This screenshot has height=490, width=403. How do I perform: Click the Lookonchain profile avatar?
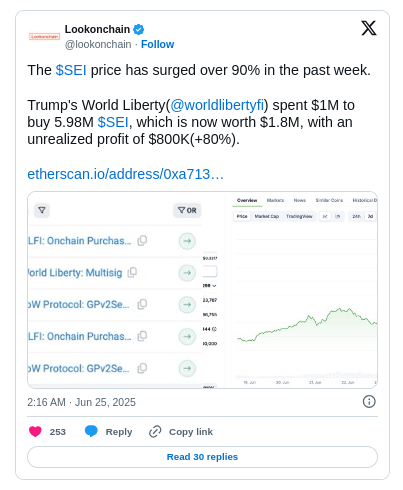point(44,36)
